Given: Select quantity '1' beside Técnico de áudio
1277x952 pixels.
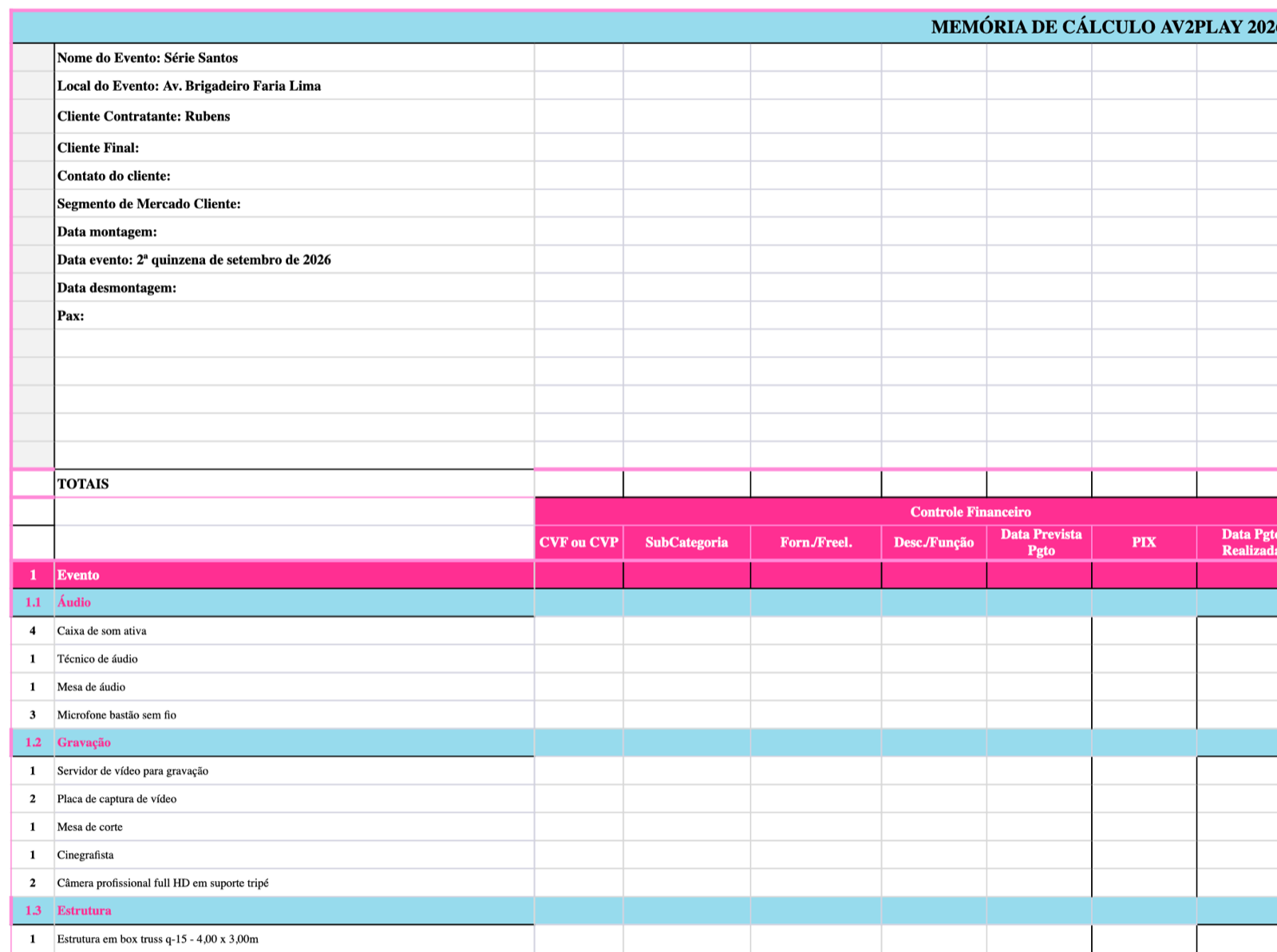Looking at the screenshot, I should click(33, 658).
